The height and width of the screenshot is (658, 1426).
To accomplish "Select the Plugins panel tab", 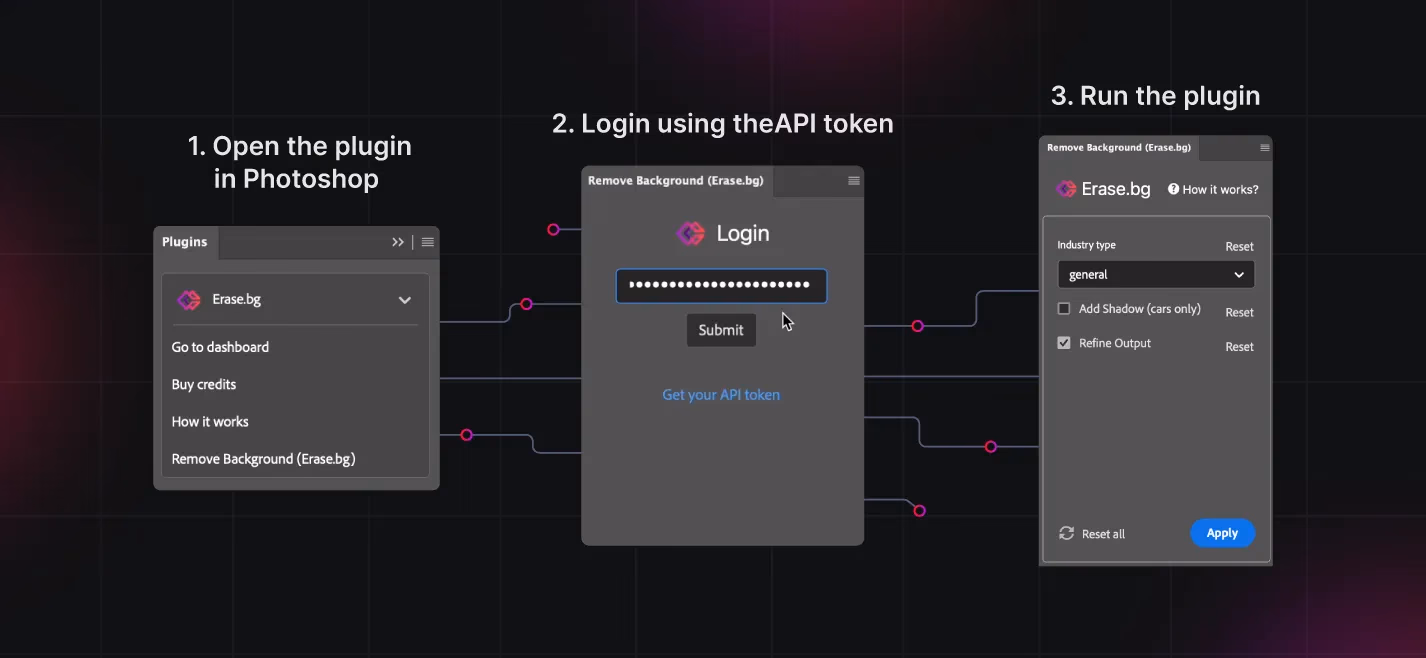I will (185, 242).
